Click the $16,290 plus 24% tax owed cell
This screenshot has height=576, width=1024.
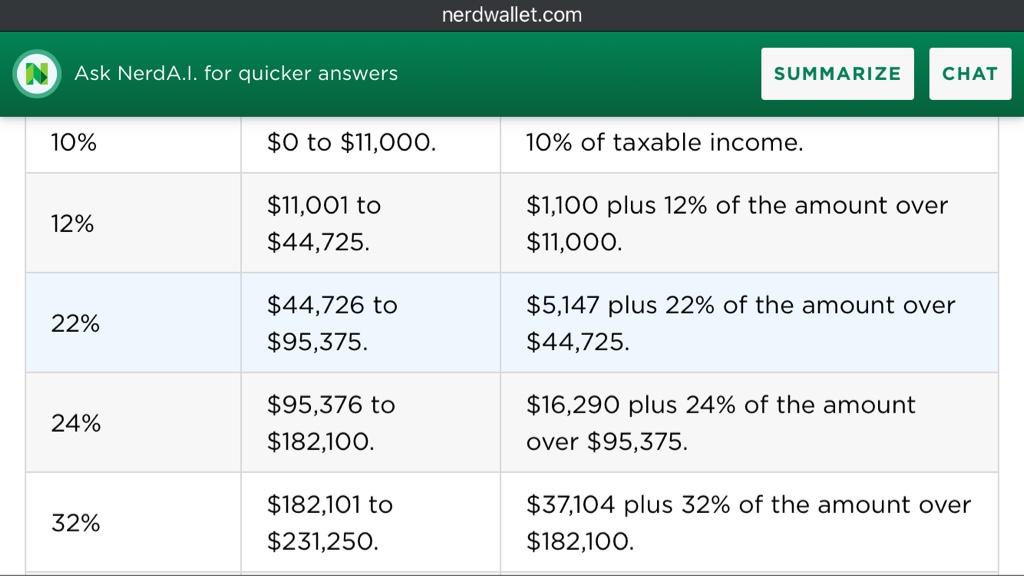point(749,423)
